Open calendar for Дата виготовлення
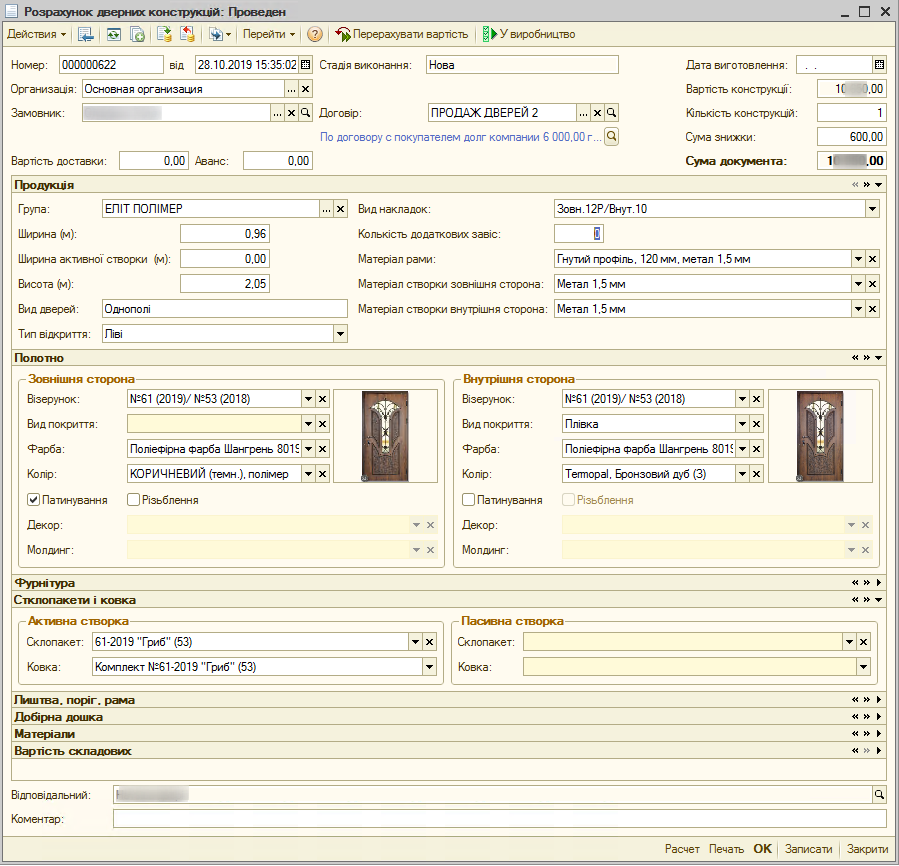899x866 pixels. click(x=879, y=65)
